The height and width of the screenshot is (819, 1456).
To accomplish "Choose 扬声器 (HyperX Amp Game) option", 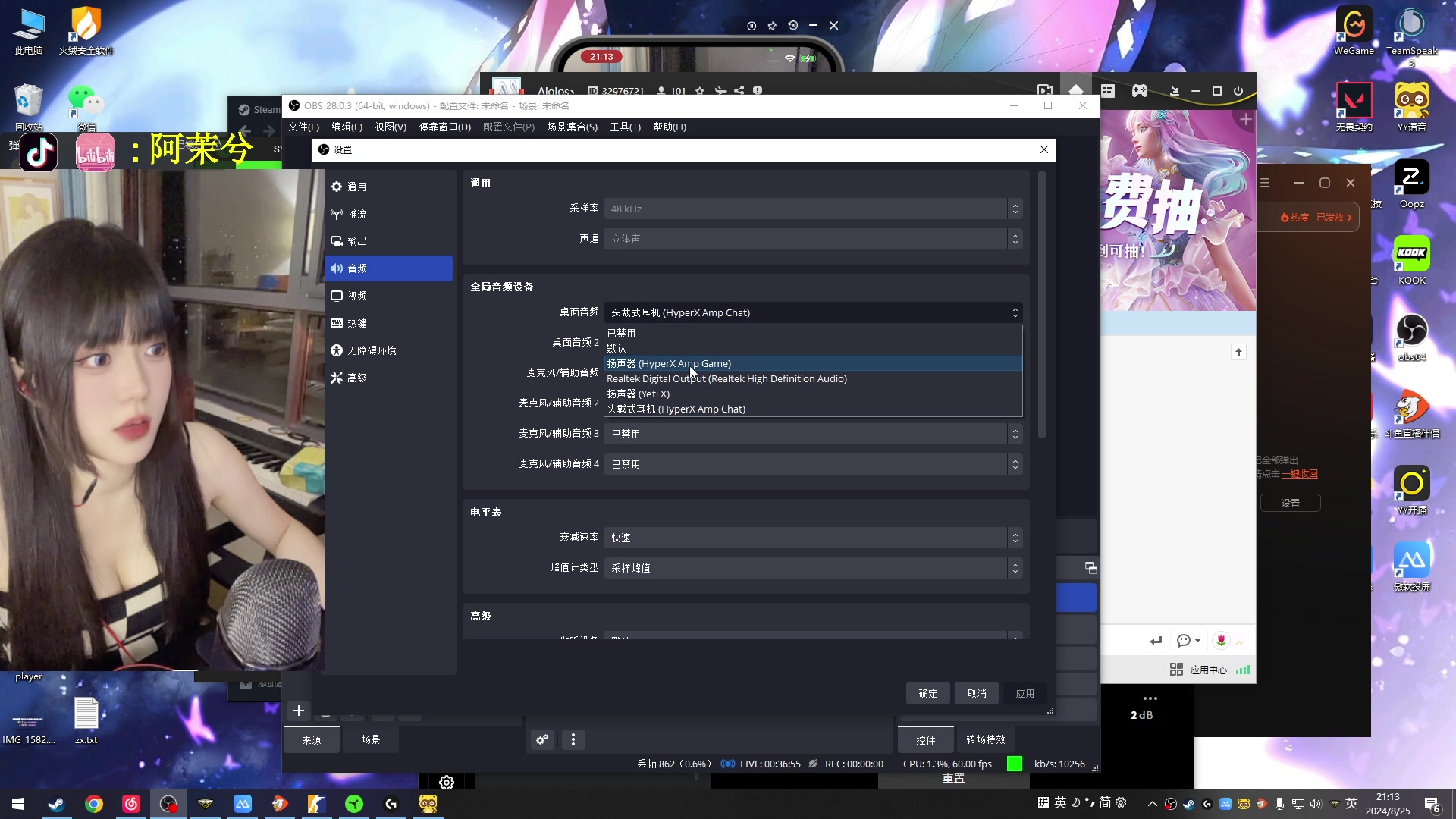I will tap(813, 363).
